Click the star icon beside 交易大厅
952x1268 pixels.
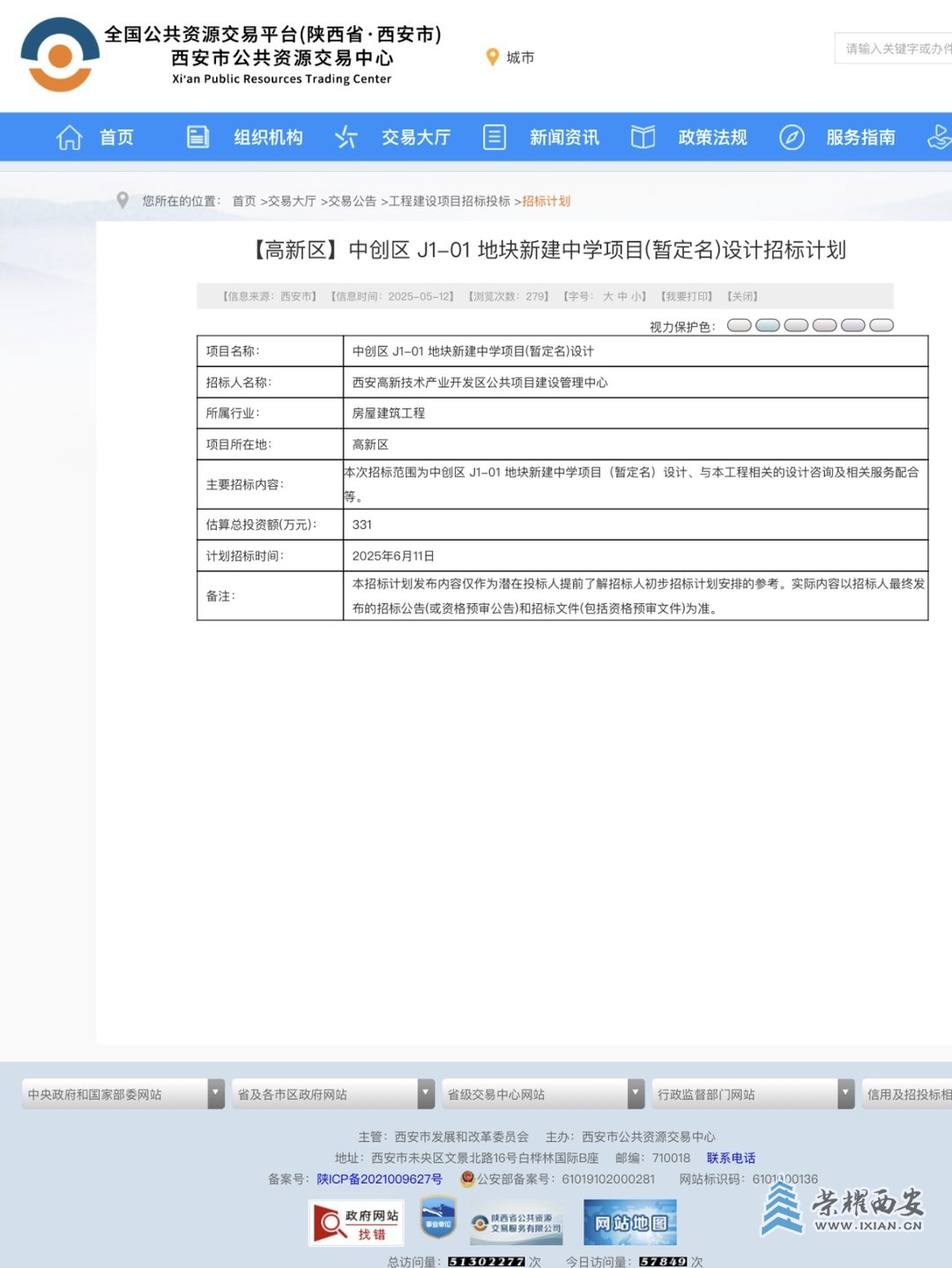pos(346,138)
